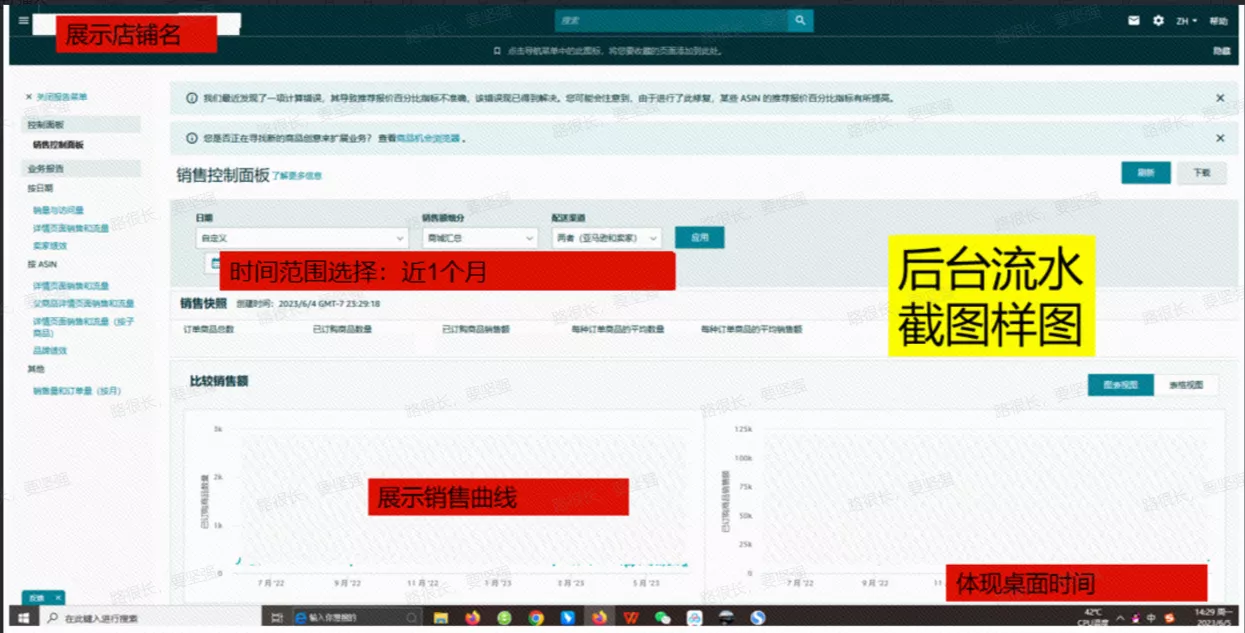Viewport: 1245px width, 633px height.
Task: Launch WPS Office from the taskbar
Action: 631,617
